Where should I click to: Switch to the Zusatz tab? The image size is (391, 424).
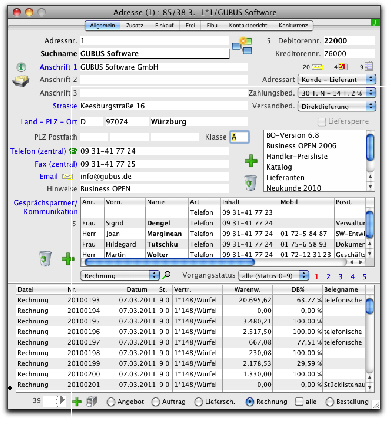(134, 25)
